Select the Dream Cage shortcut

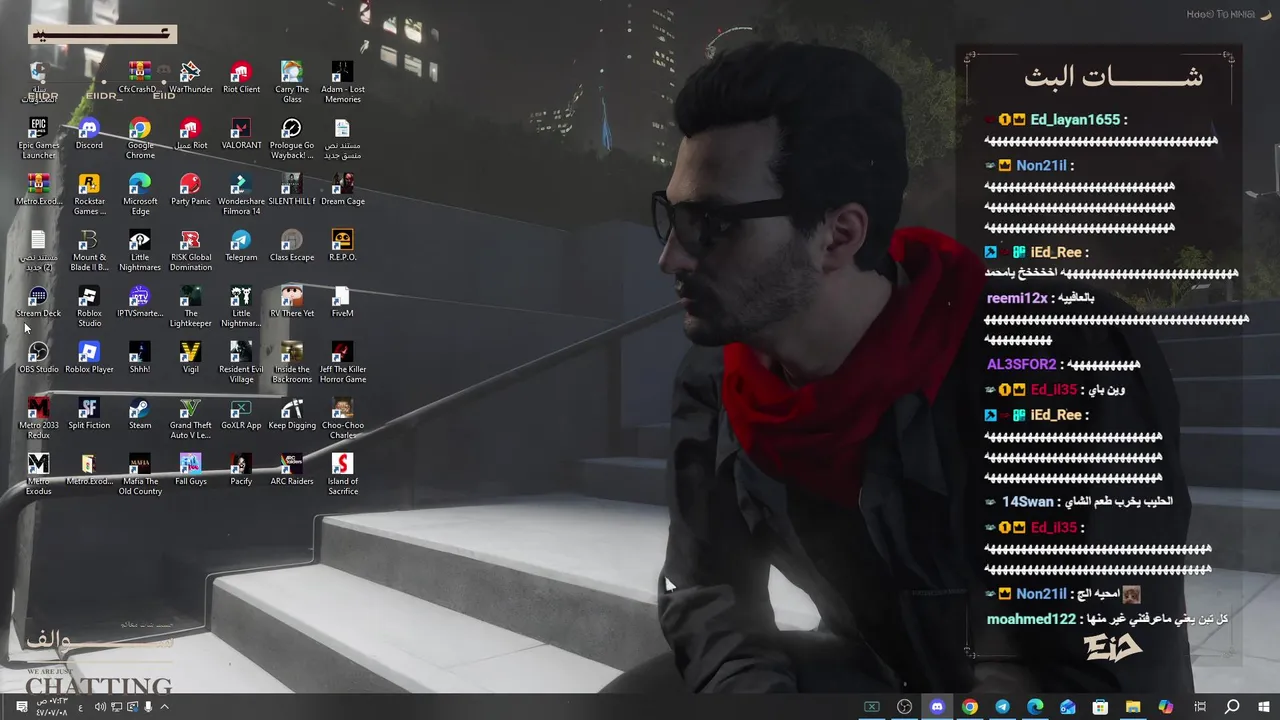point(342,189)
